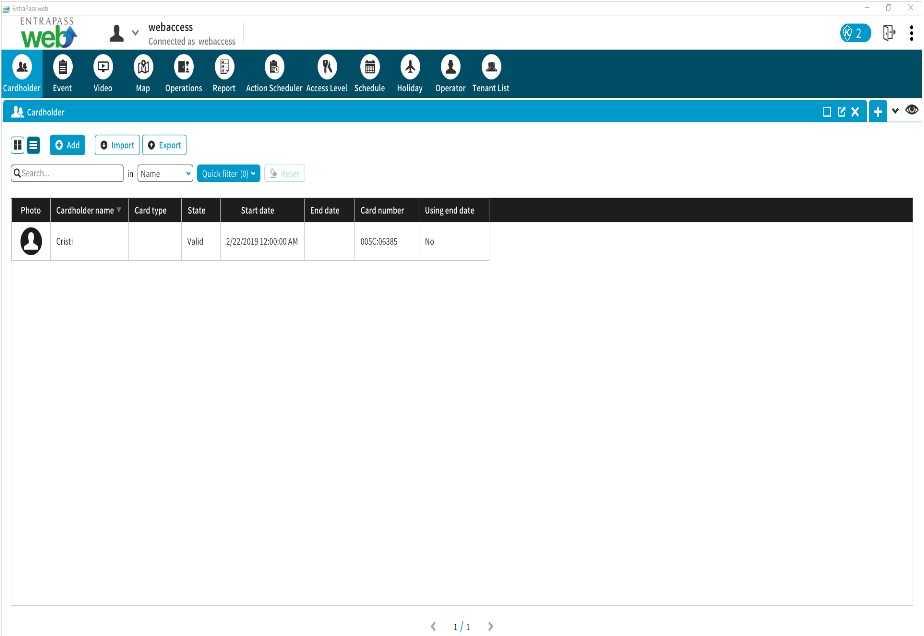Open the Video section

102,74
